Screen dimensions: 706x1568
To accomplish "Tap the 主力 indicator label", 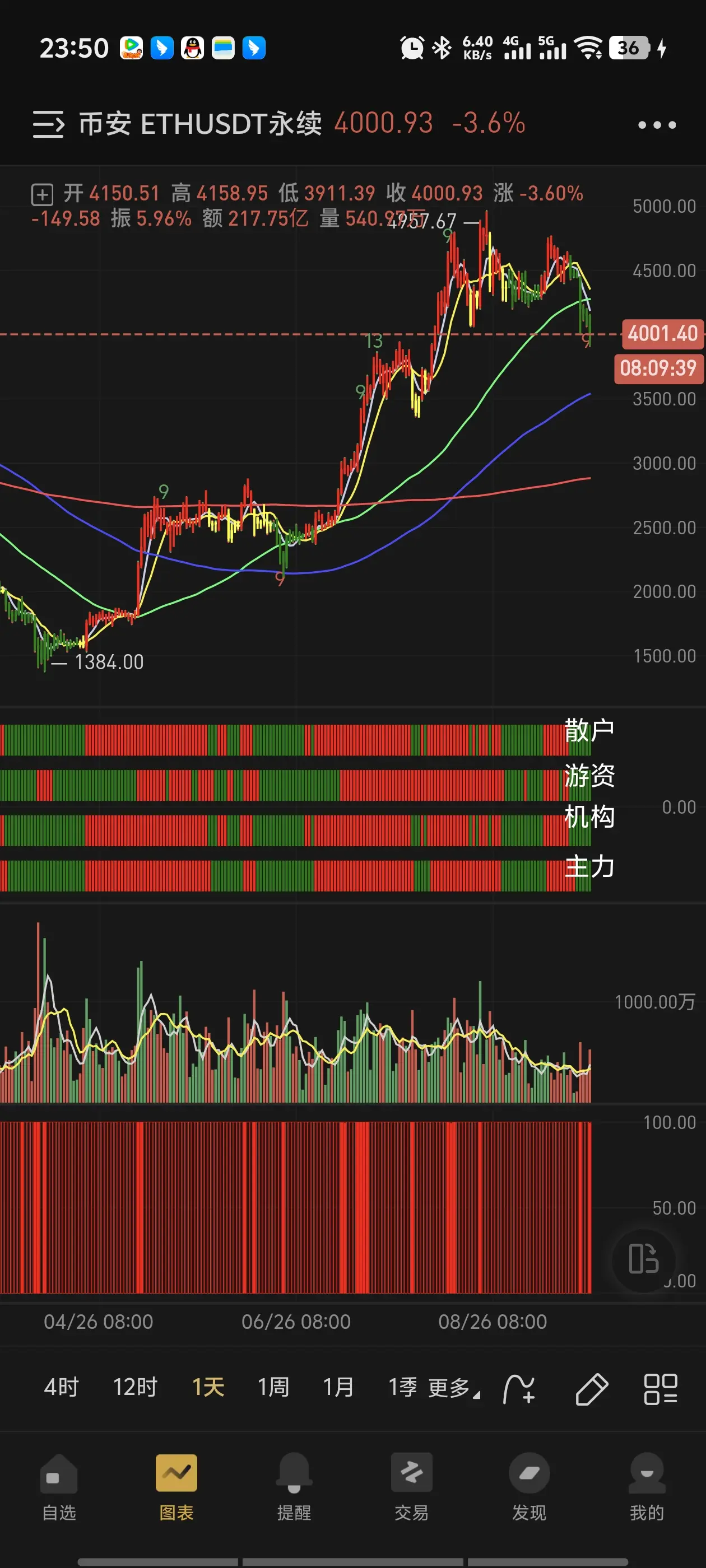I will point(589,866).
